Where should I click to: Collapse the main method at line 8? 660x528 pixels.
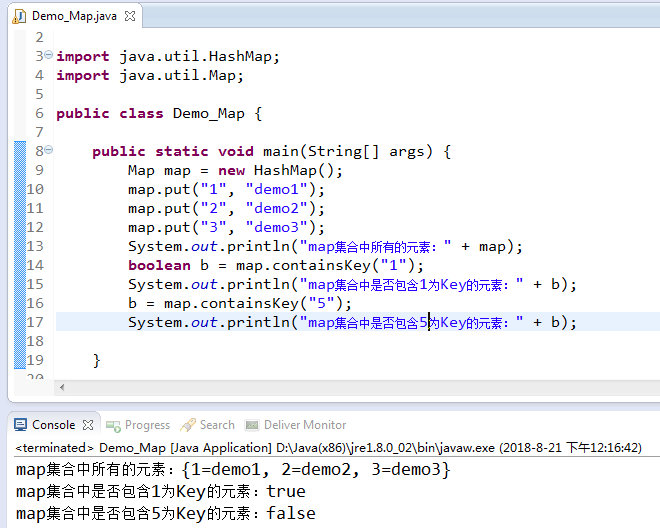coord(49,149)
